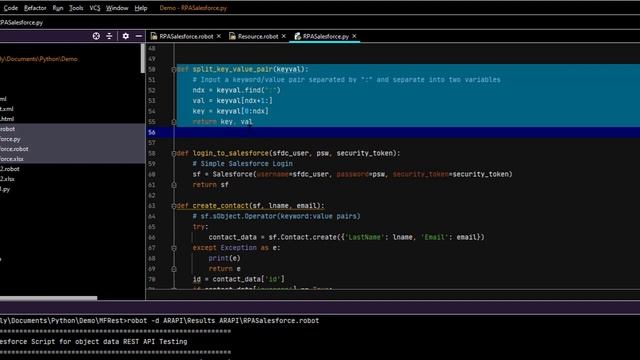Click 'ndx = keyval.find' on line 52
The image size is (640, 360).
point(229,90)
